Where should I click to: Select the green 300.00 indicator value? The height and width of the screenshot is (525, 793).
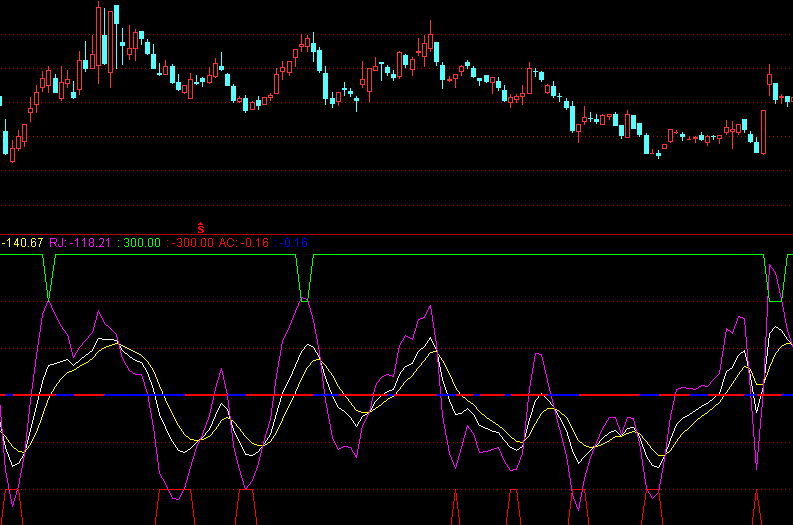[x=141, y=243]
